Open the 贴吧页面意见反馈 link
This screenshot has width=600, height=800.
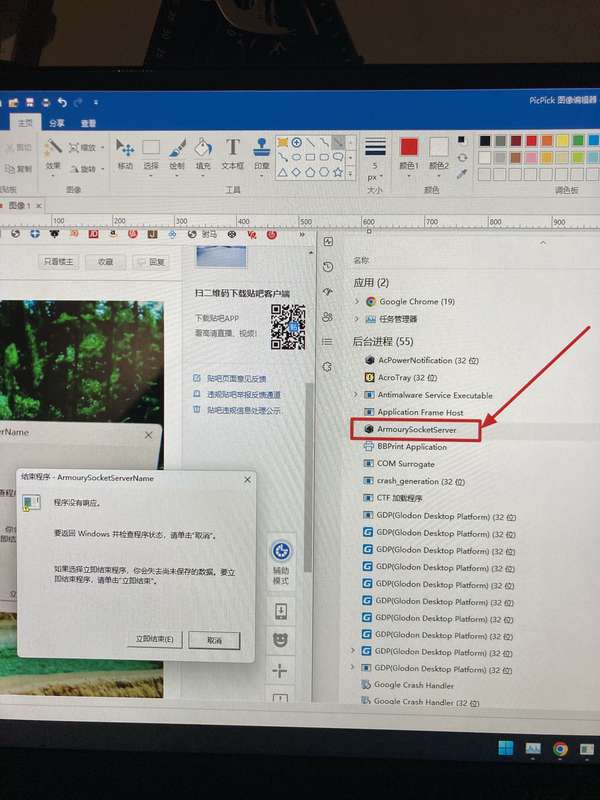pos(236,379)
